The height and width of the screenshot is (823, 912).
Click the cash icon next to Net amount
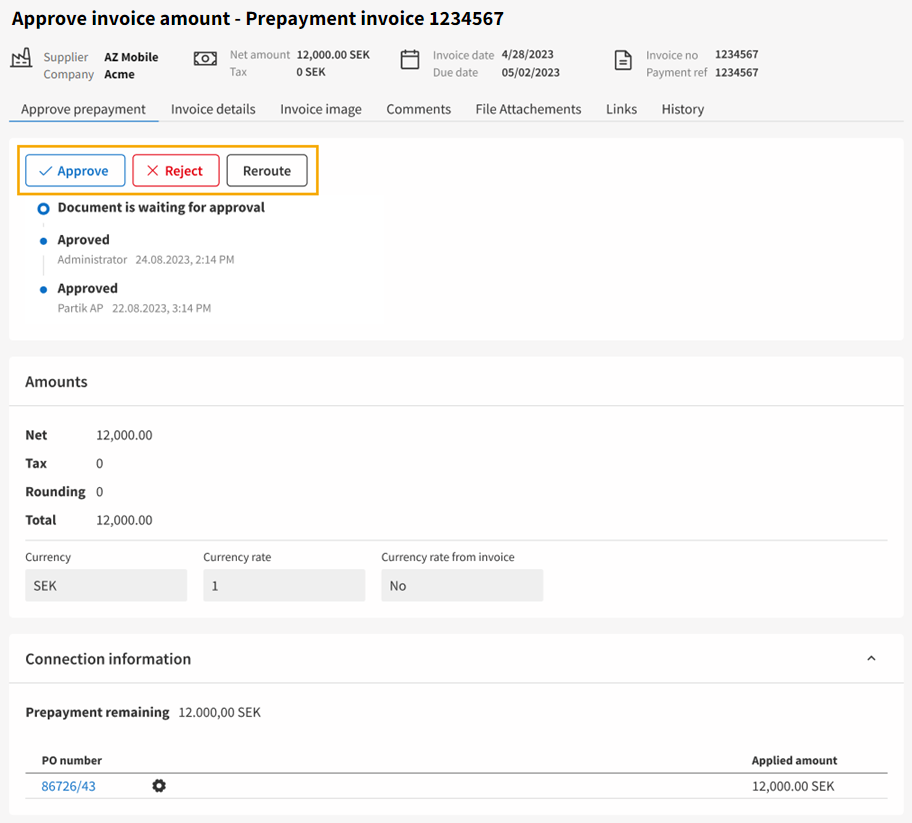tap(205, 60)
